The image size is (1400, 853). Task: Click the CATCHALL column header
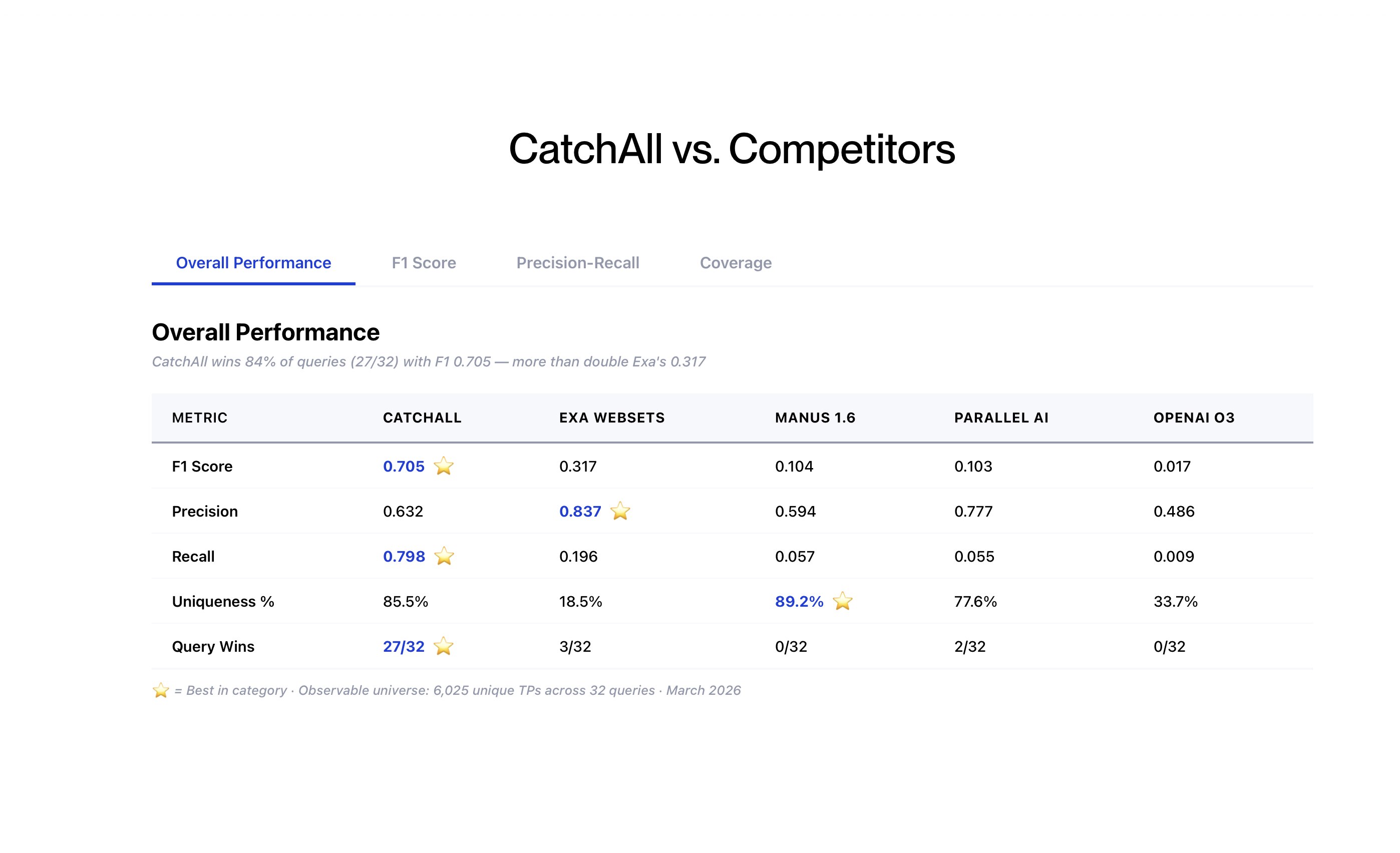click(422, 418)
